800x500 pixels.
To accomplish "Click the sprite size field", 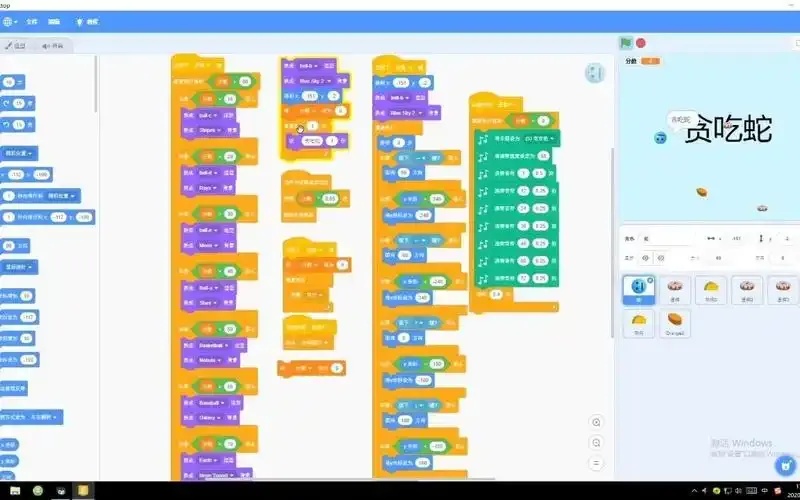I will click(x=718, y=258).
